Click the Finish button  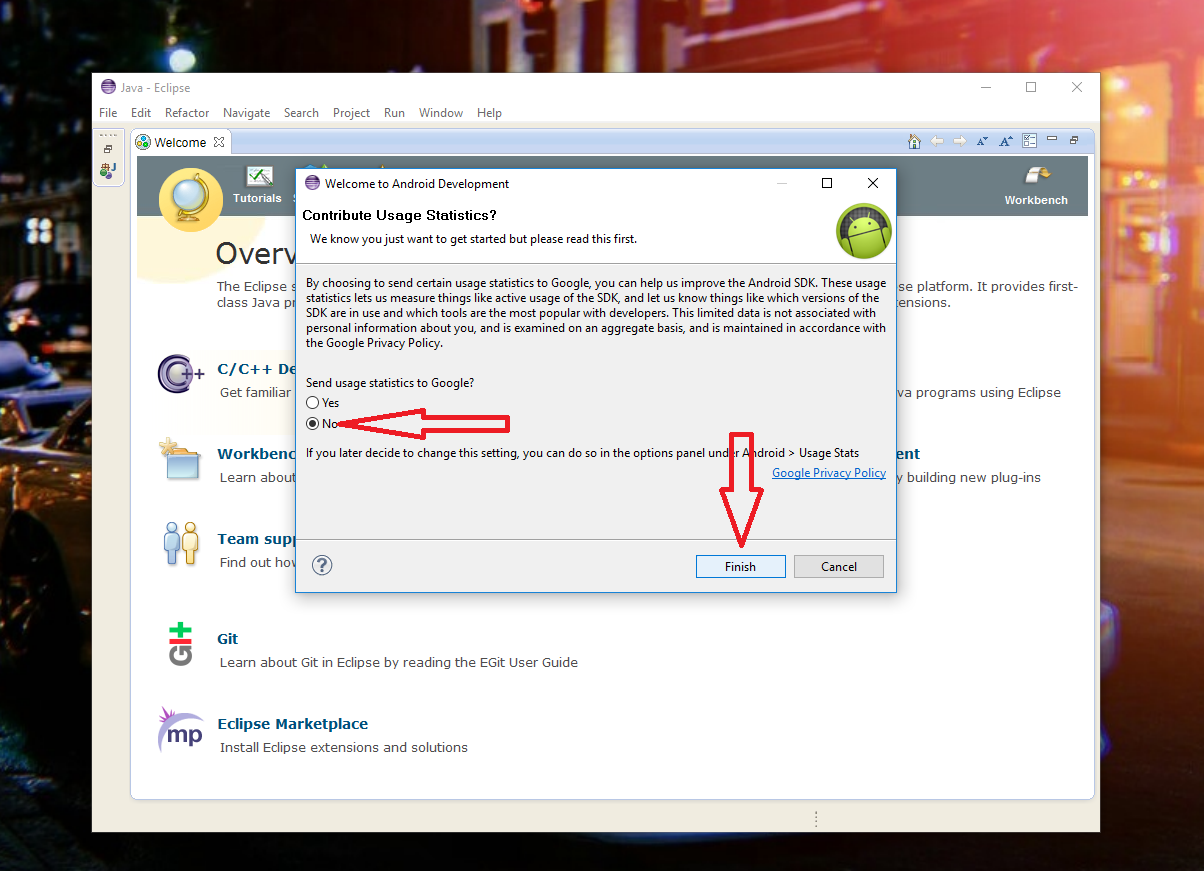click(x=740, y=567)
